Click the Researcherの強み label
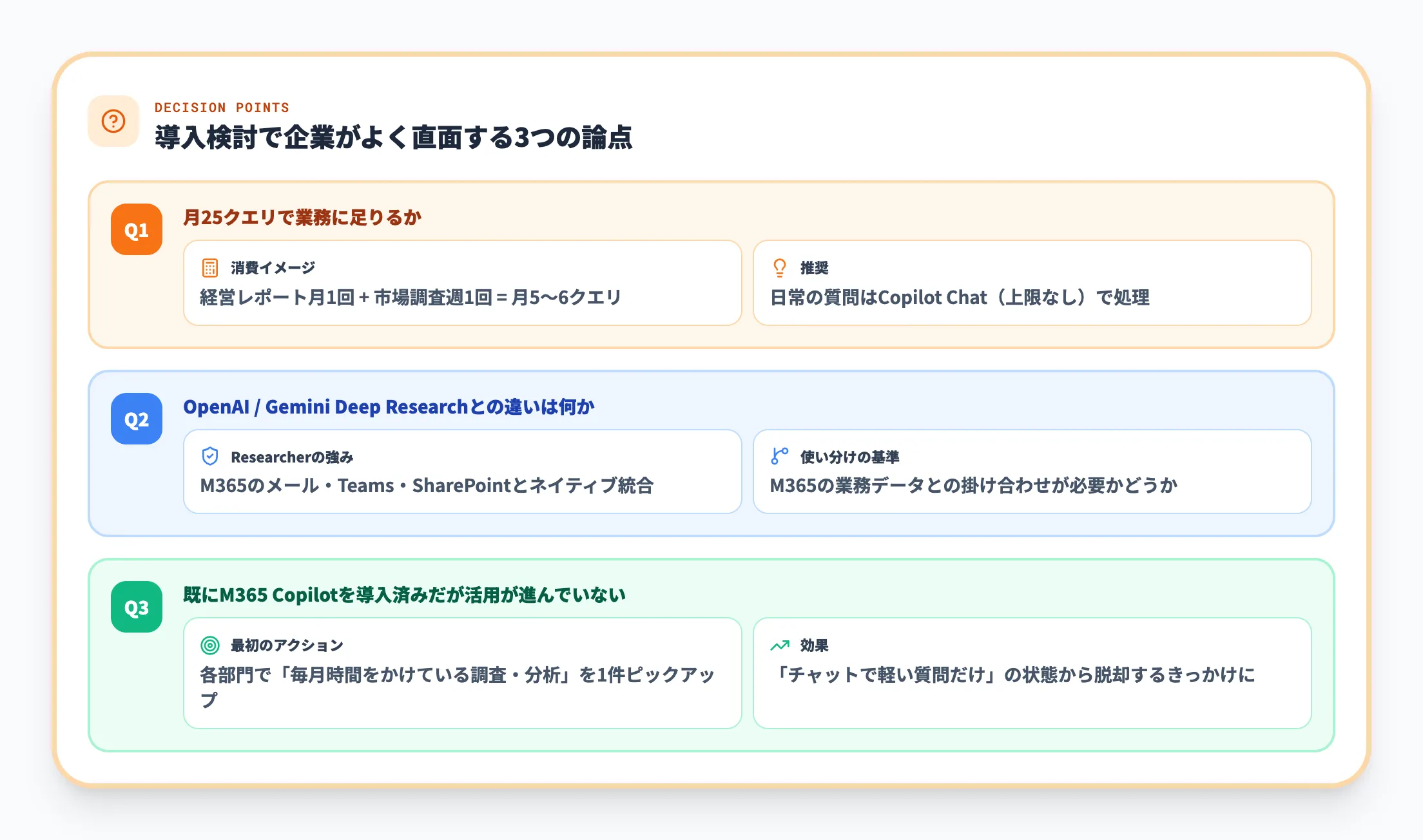Screen dimensions: 1423x840 point(292,457)
